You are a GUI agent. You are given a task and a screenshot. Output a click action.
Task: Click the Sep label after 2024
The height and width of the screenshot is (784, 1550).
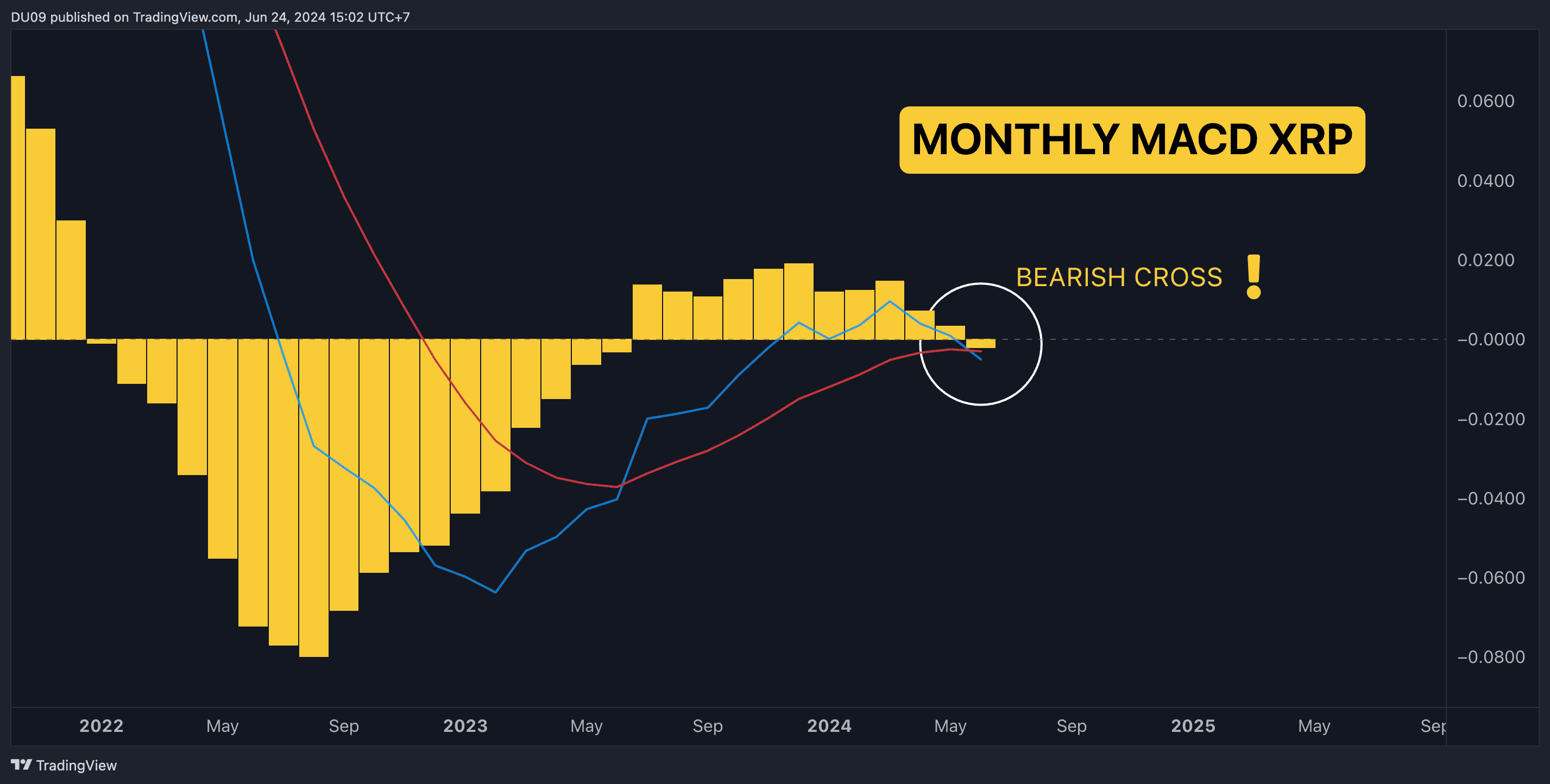coord(1072,726)
